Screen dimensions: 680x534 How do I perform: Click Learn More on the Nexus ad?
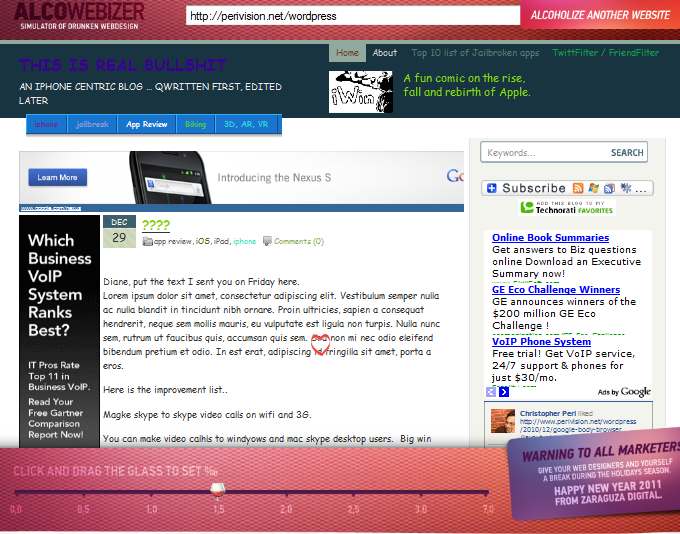(x=57, y=177)
